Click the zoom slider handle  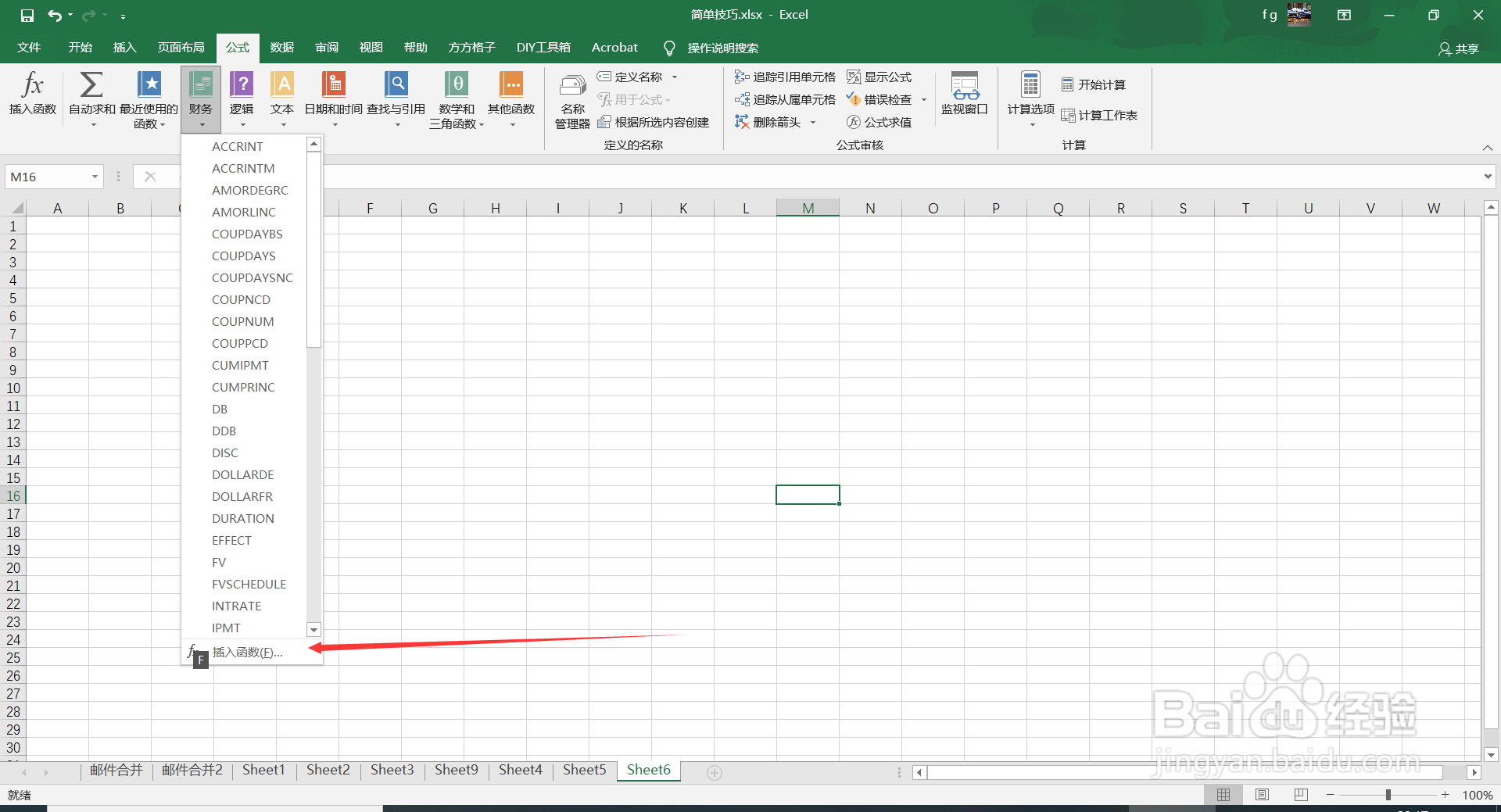1388,795
